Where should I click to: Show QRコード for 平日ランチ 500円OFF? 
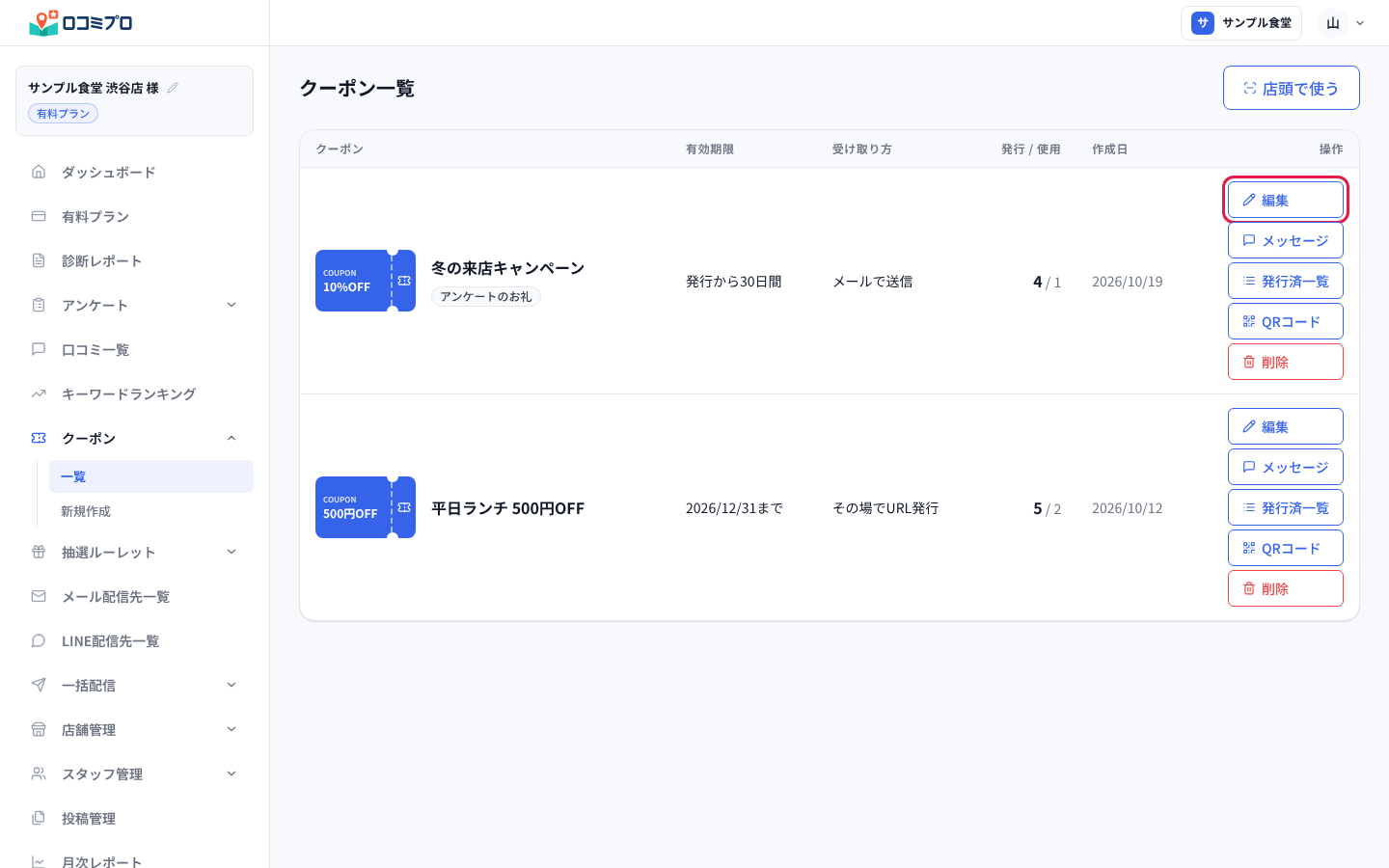1286,548
